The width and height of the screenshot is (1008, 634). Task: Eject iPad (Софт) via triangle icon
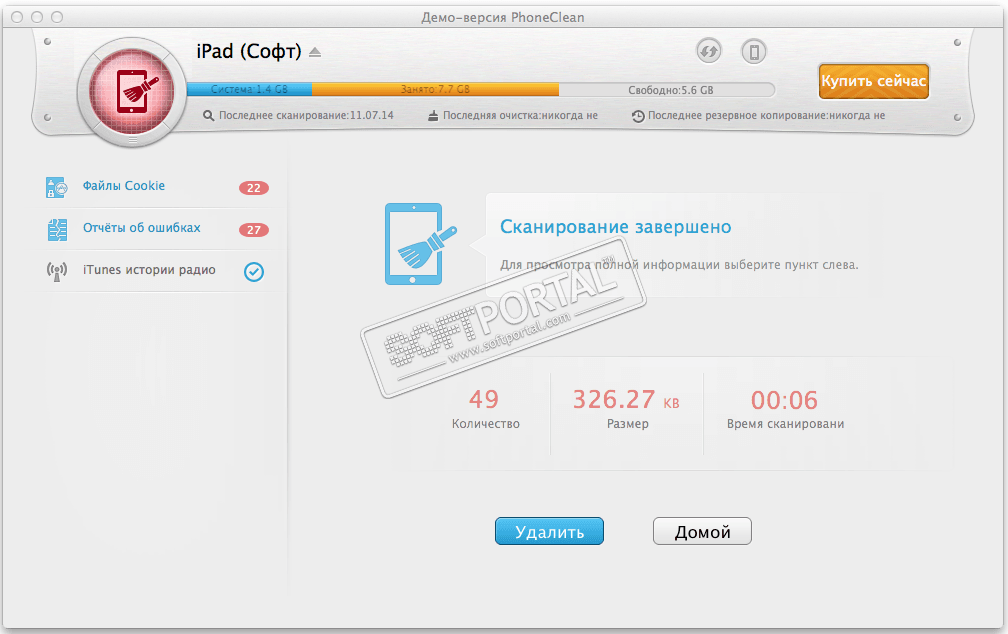(x=315, y=52)
